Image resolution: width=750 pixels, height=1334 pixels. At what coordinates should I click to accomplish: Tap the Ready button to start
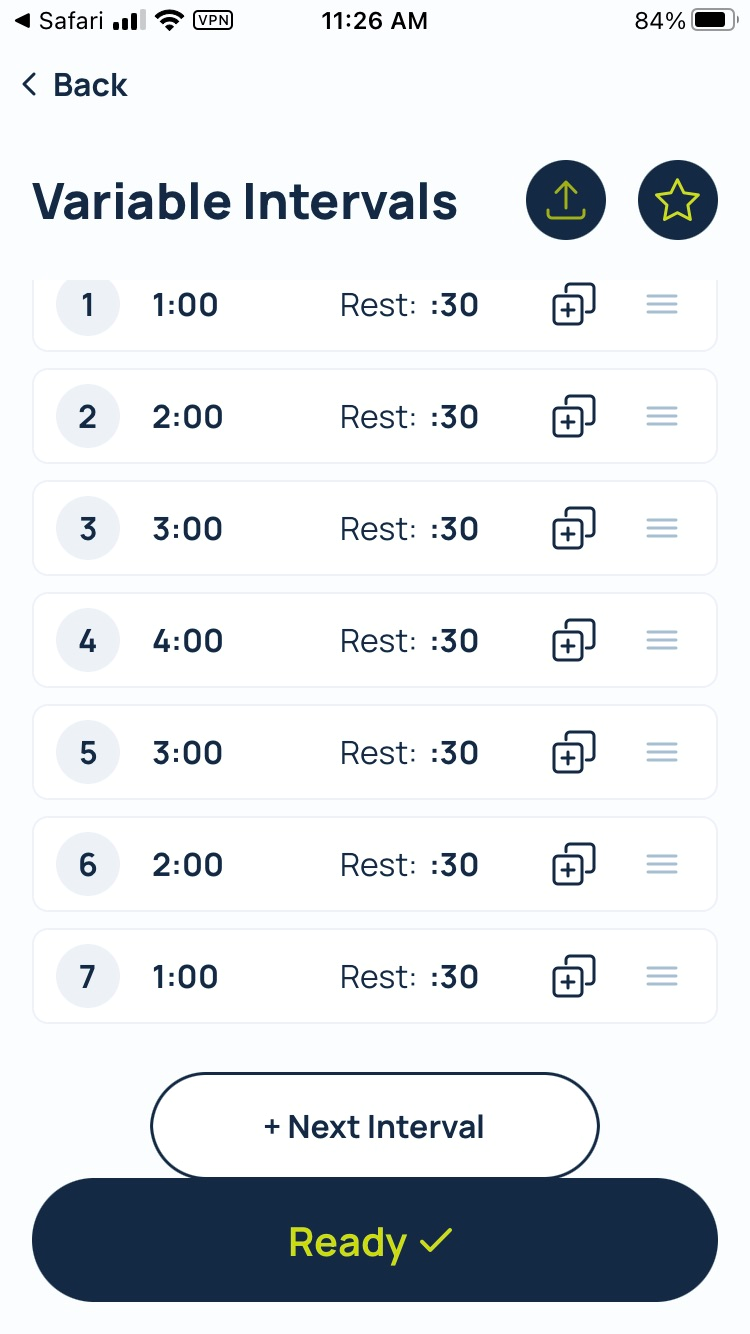[x=375, y=1241]
